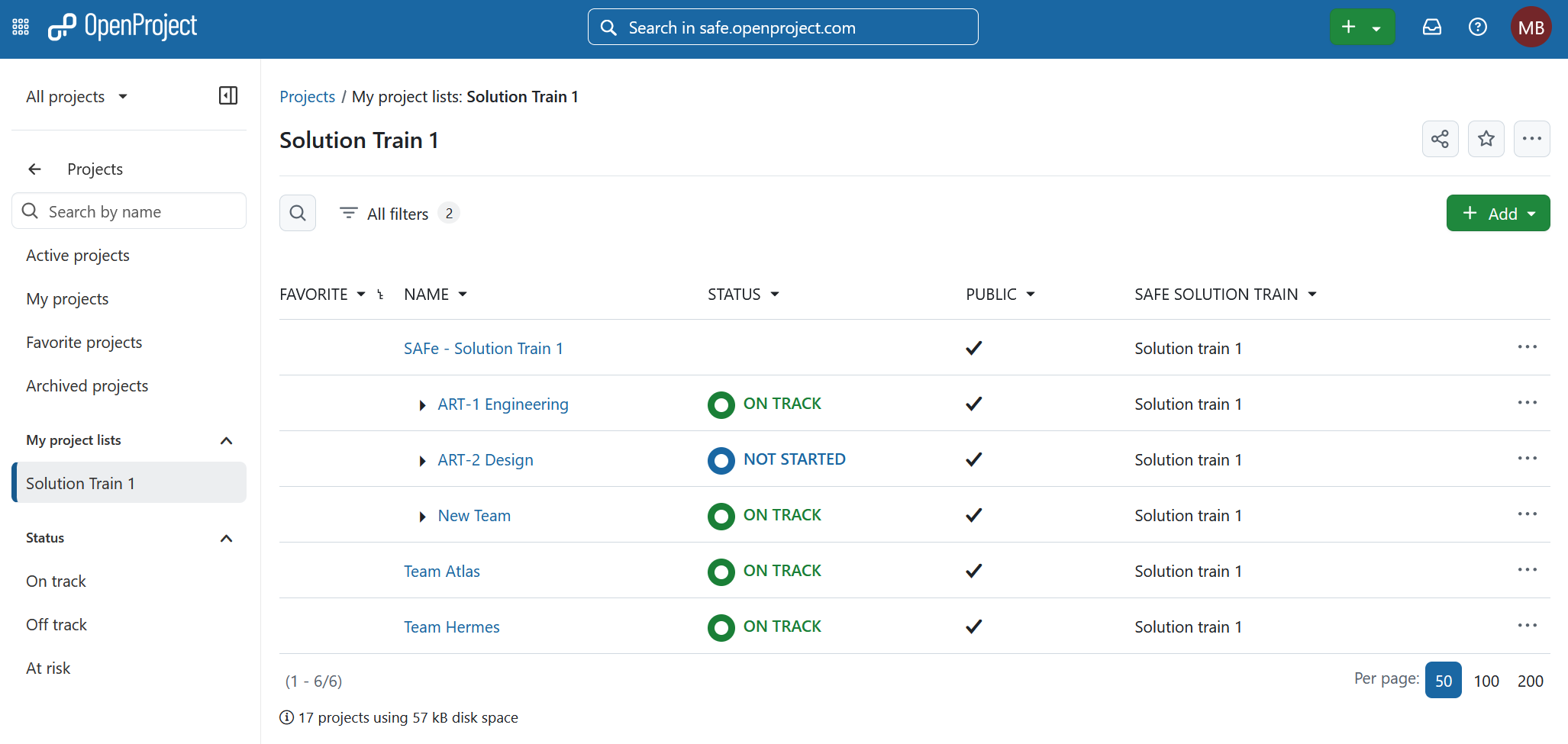Screen dimensions: 1568x744
Task: Open the Favorite column dropdown
Action: tap(361, 295)
